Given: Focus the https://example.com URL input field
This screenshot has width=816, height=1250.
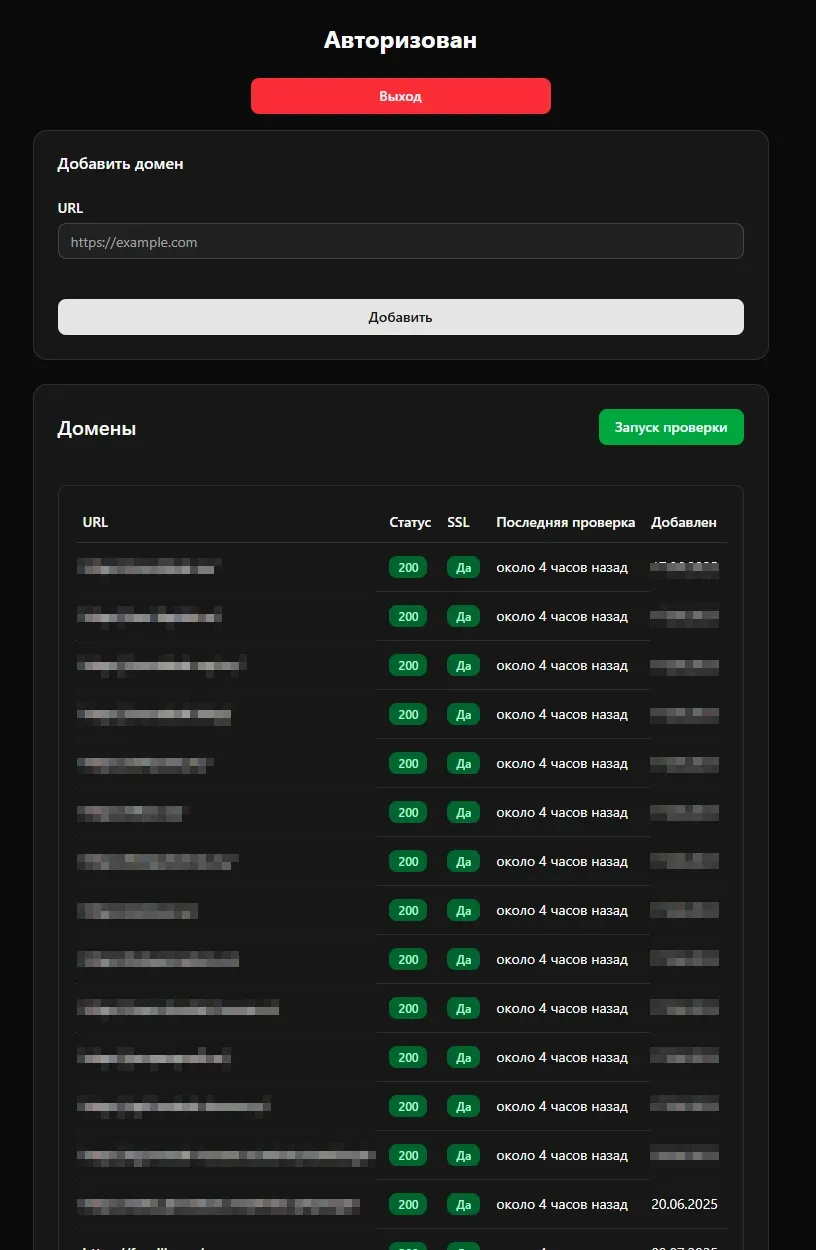Looking at the screenshot, I should point(400,241).
